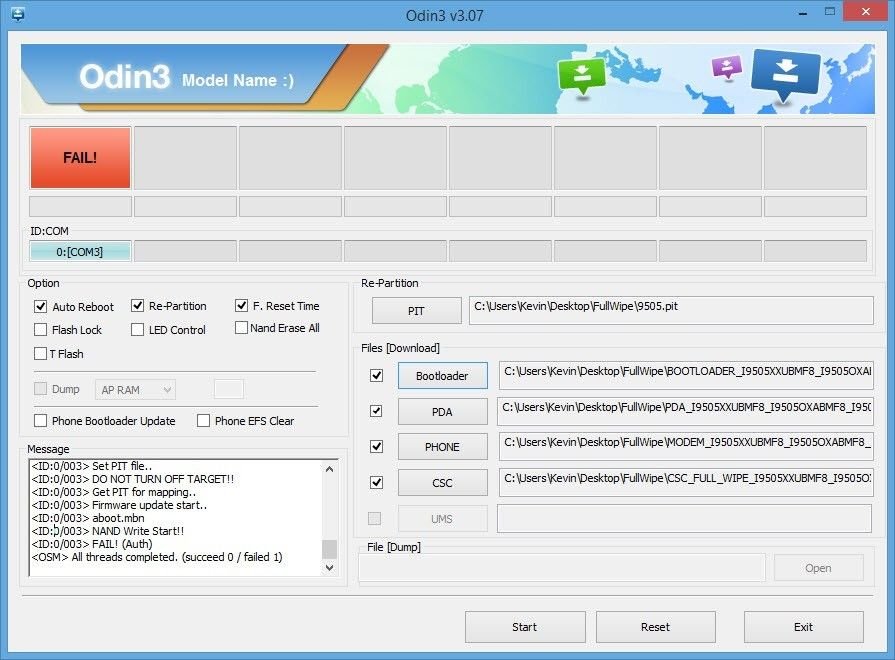Click the 'FAIL! (Auth)' log line

pyautogui.click(x=92, y=544)
